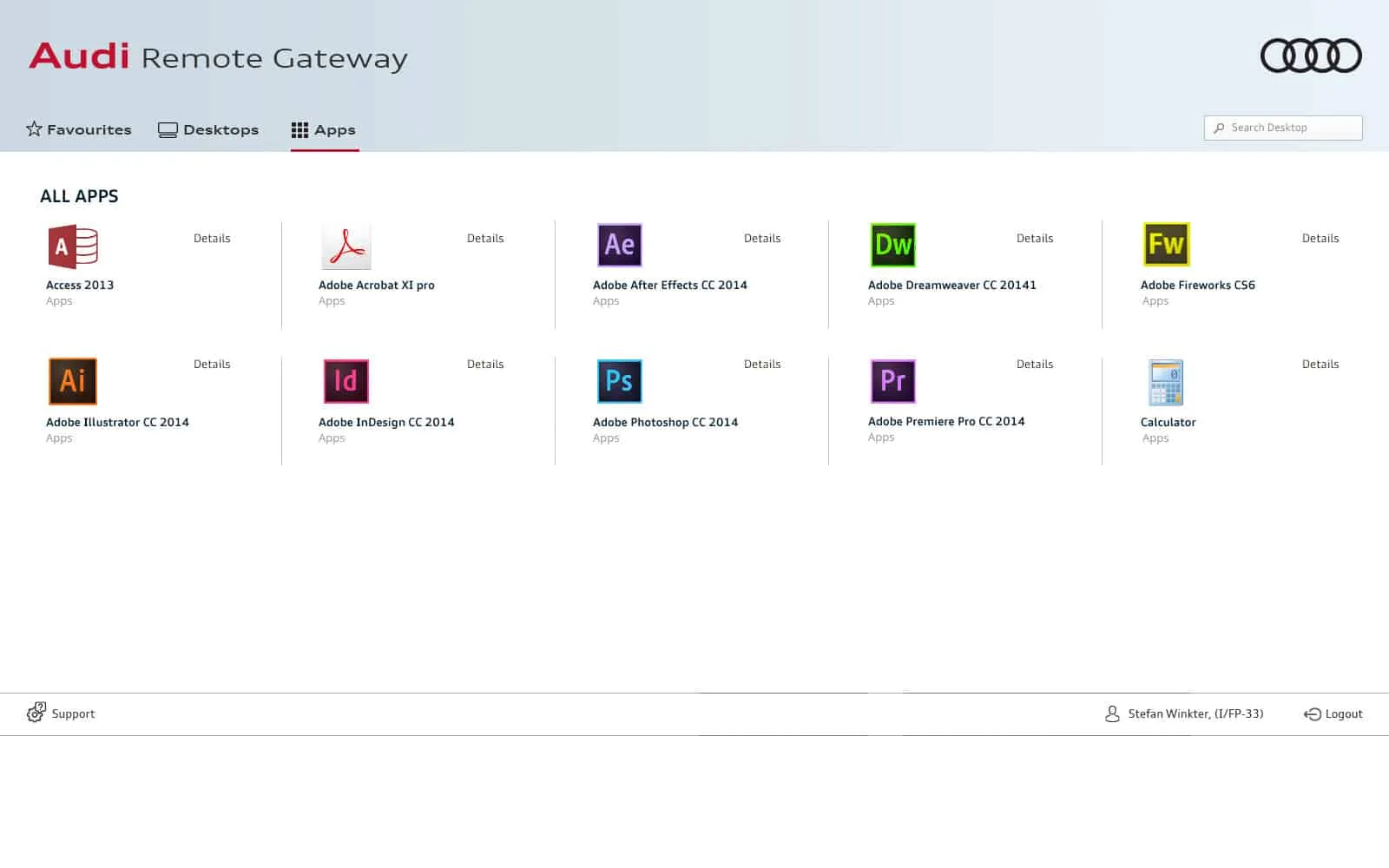The image size is (1389, 868).
Task: Click the Calculator app name text
Action: tap(1168, 422)
